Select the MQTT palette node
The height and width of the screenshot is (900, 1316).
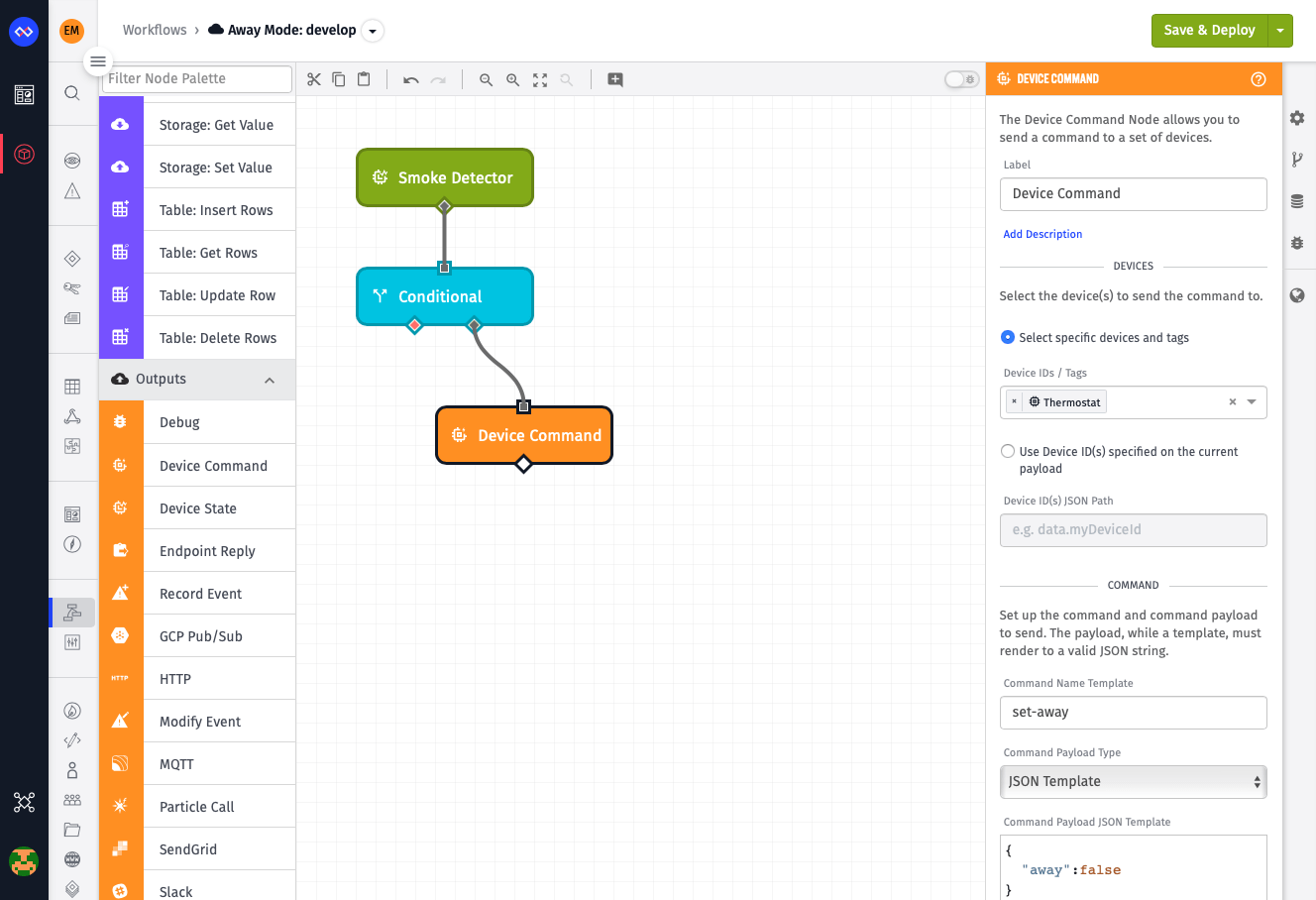coord(197,764)
